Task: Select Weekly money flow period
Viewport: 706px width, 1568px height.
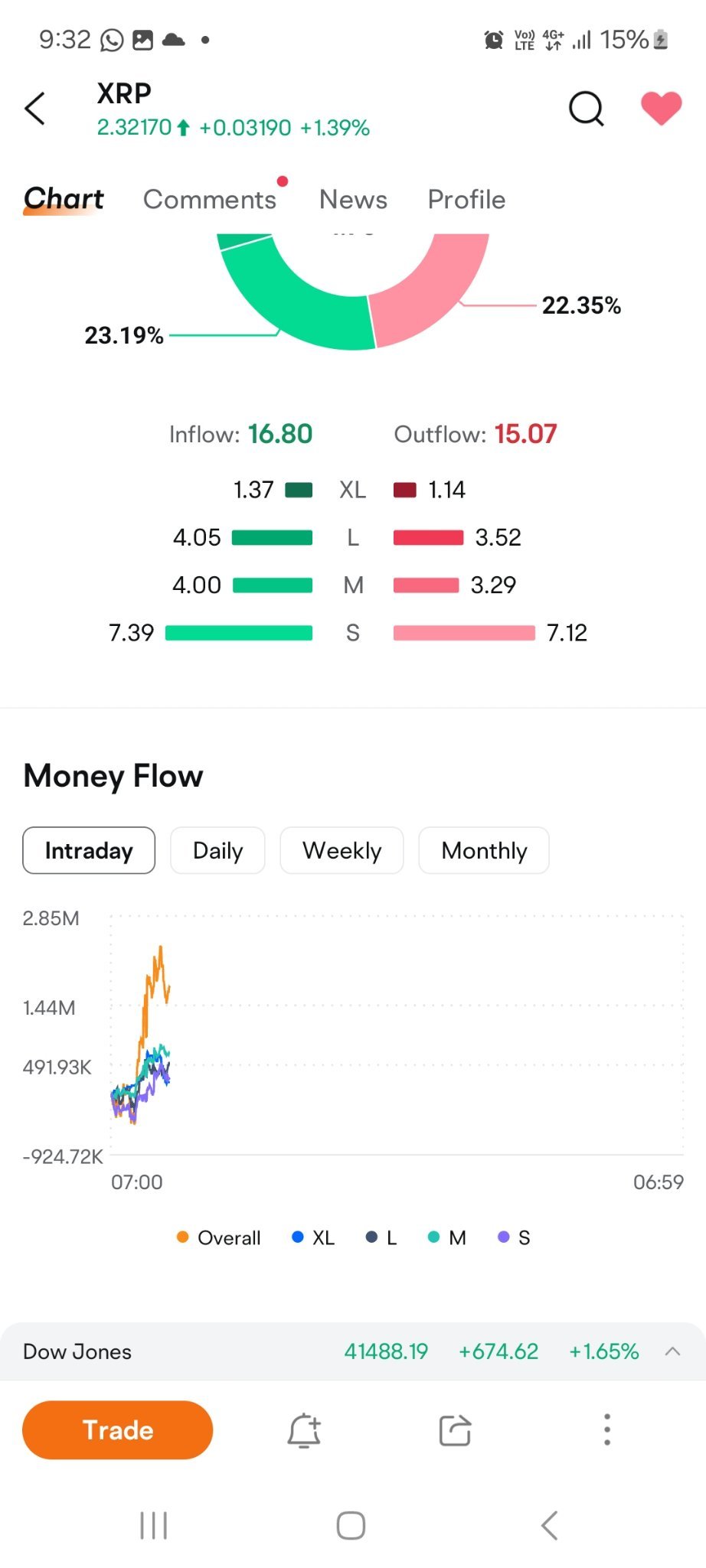Action: point(342,850)
